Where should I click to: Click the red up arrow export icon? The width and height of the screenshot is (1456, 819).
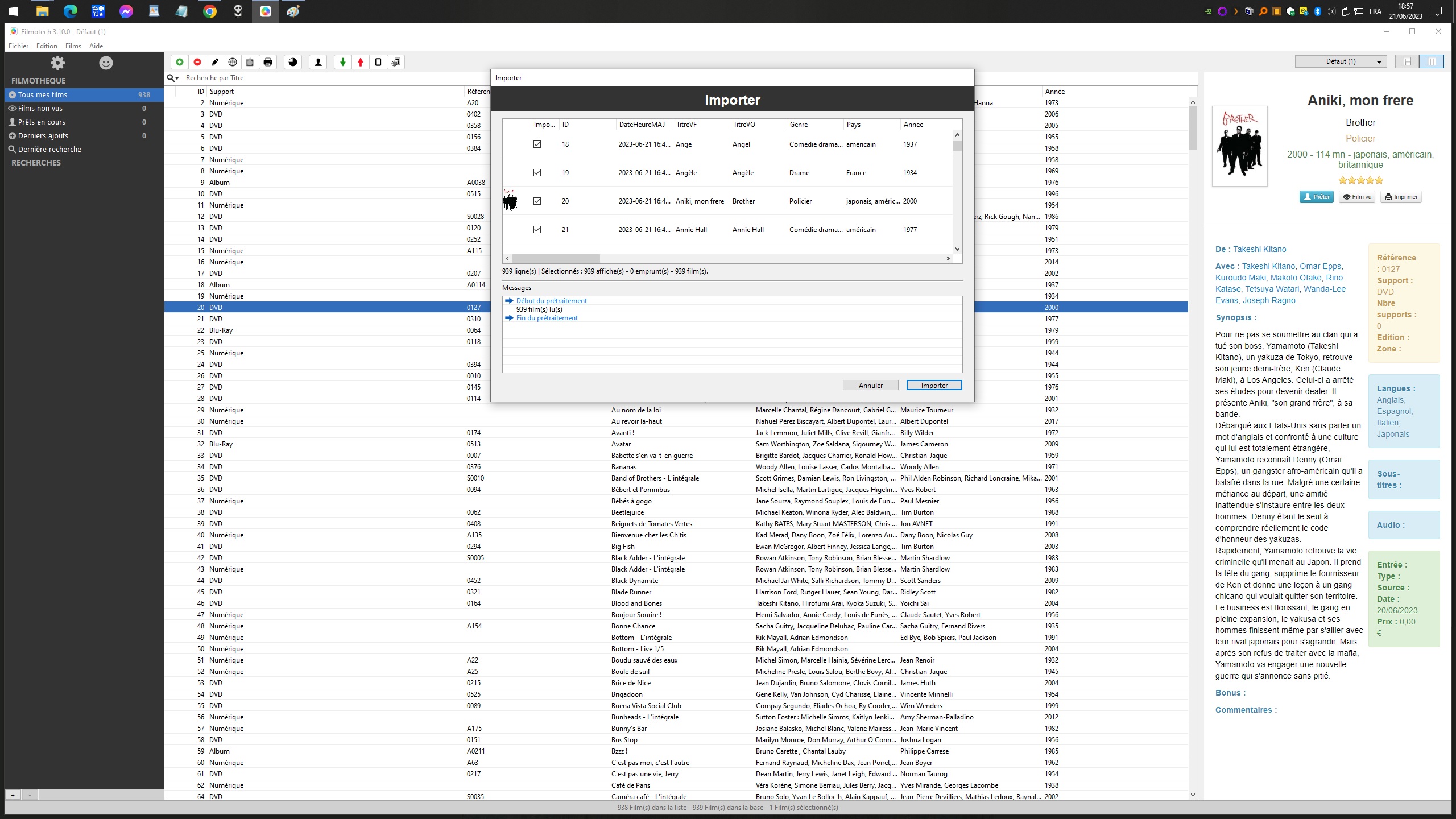361,62
